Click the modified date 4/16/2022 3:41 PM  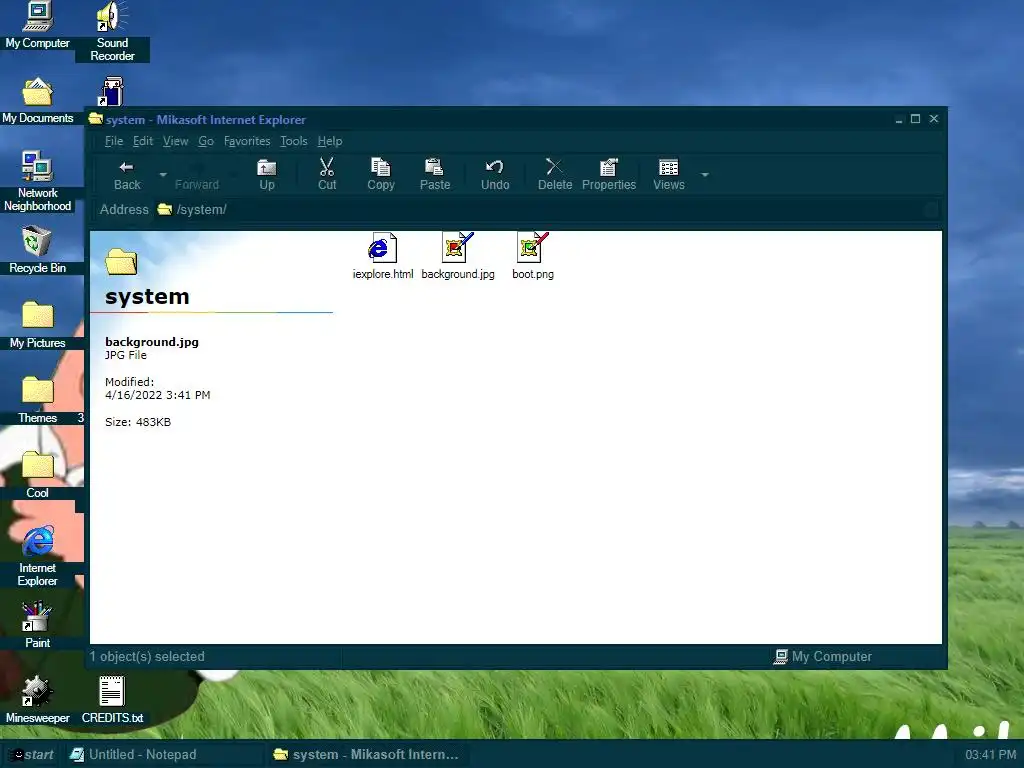[157, 395]
